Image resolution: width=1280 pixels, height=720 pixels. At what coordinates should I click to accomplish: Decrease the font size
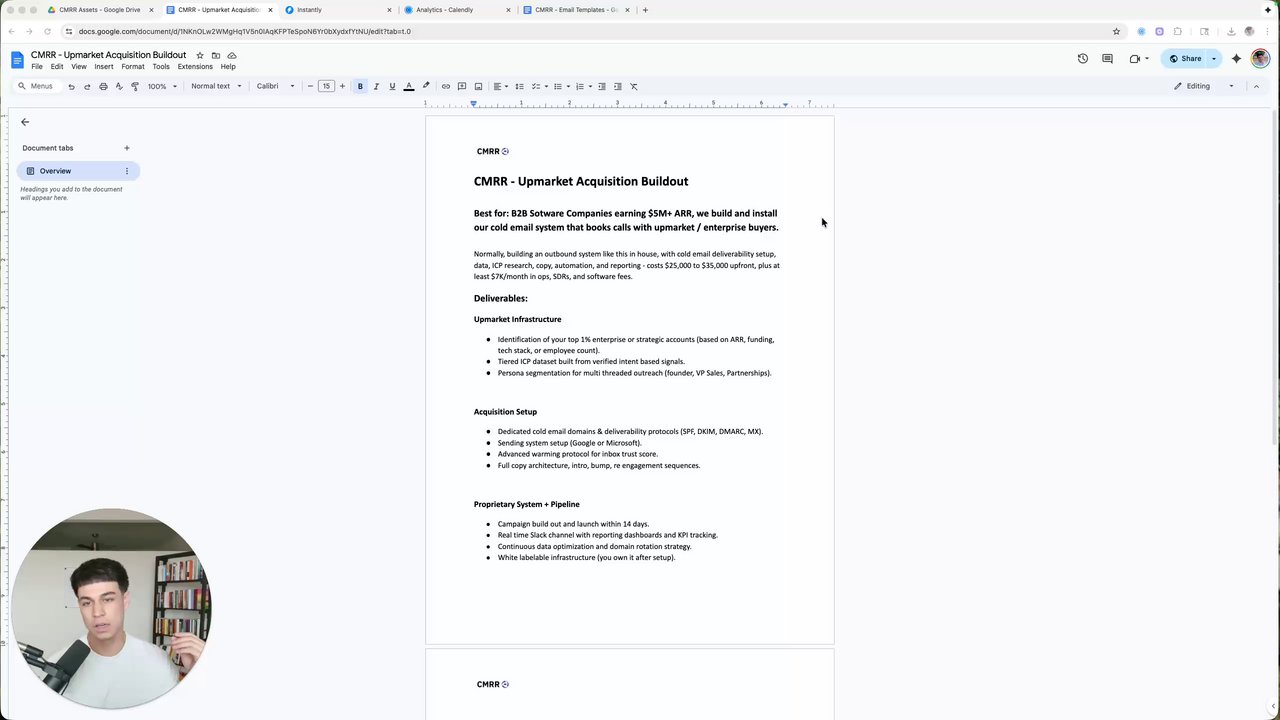[x=310, y=86]
